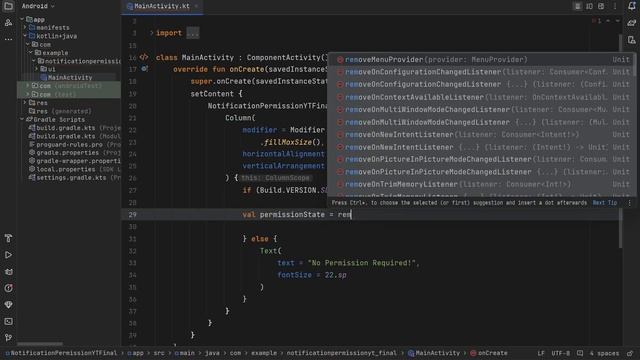Image resolution: width=640 pixels, height=360 pixels.
Task: Unfold the collapsed import block
Action: coord(151,33)
